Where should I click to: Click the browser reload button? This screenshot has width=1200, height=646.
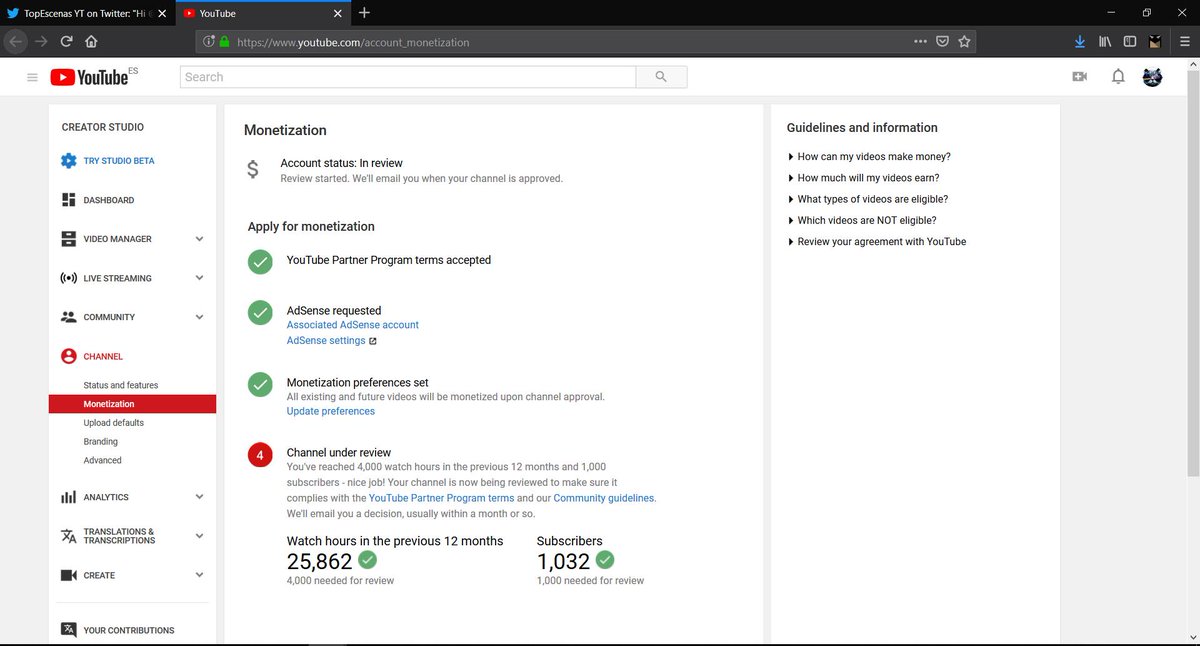tap(66, 42)
